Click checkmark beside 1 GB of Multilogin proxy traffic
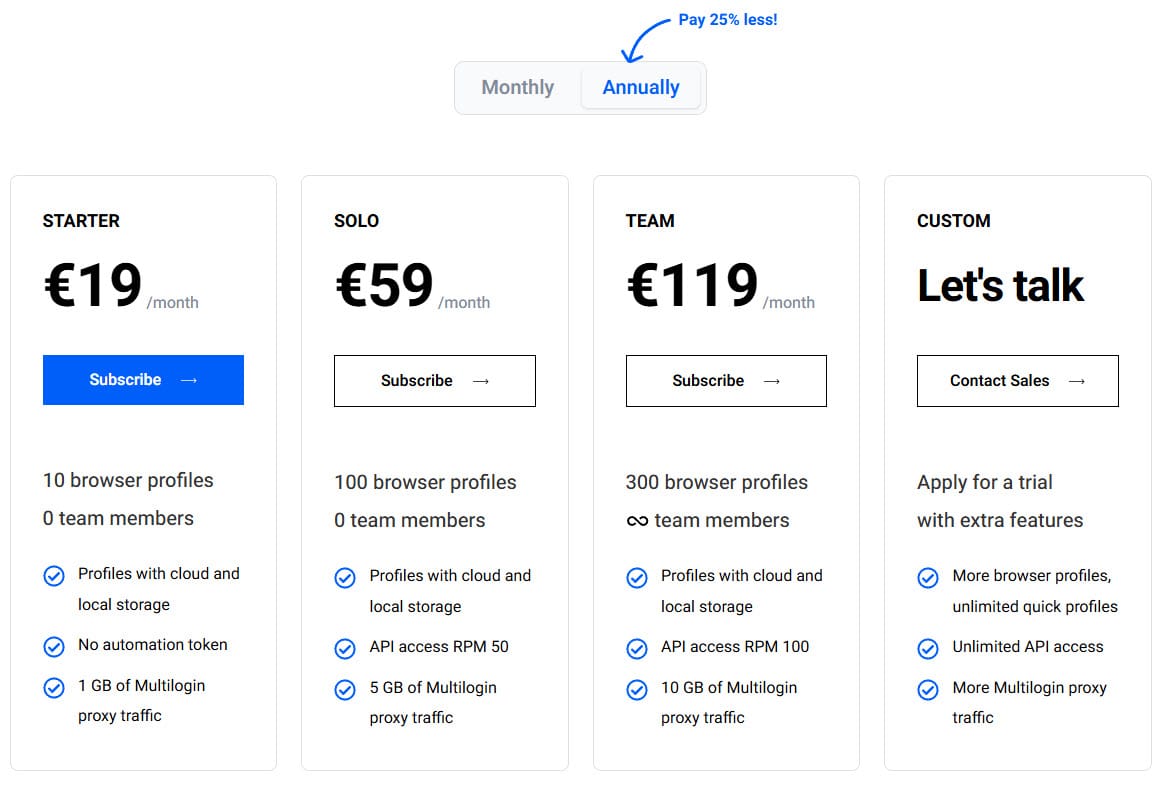Image resolution: width=1164 pixels, height=786 pixels. 54,688
